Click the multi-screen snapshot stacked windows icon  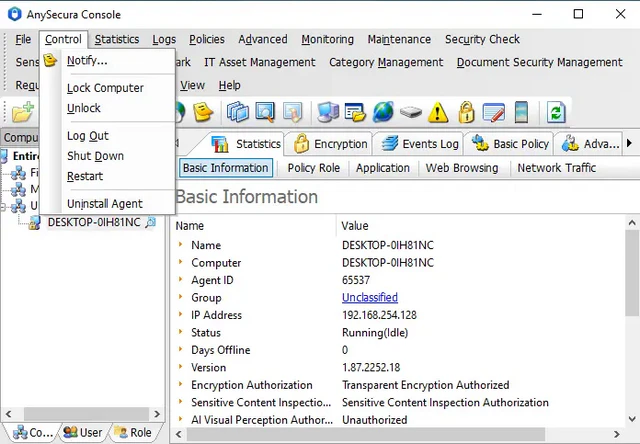(238, 112)
